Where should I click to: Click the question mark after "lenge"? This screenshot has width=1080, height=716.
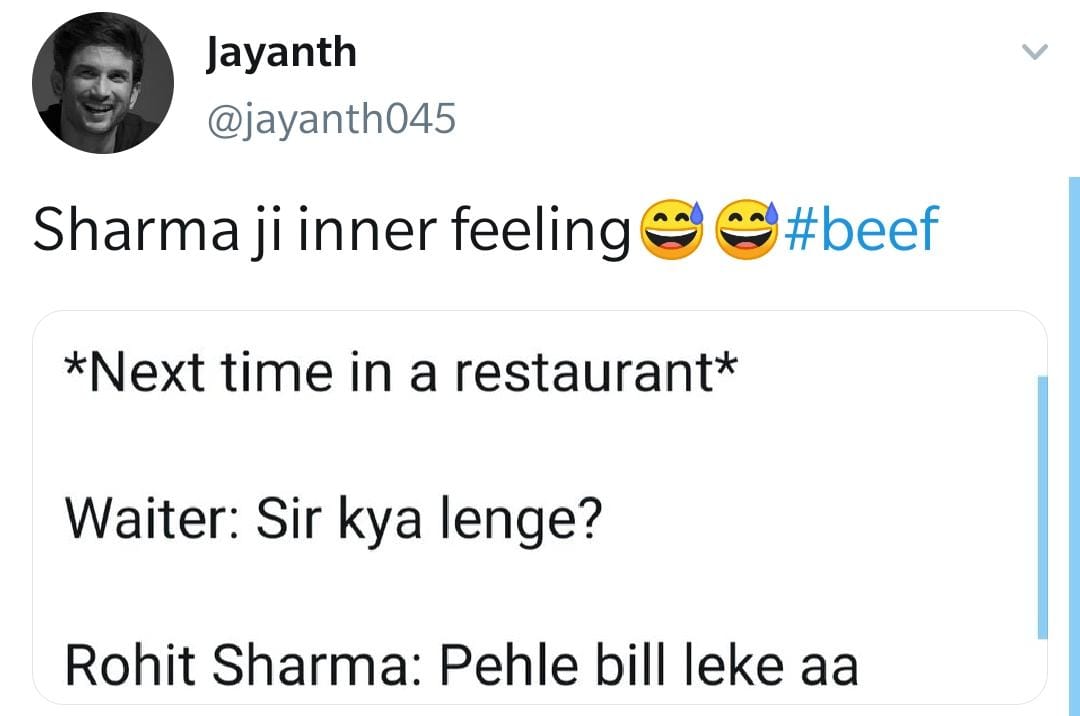click(x=589, y=518)
